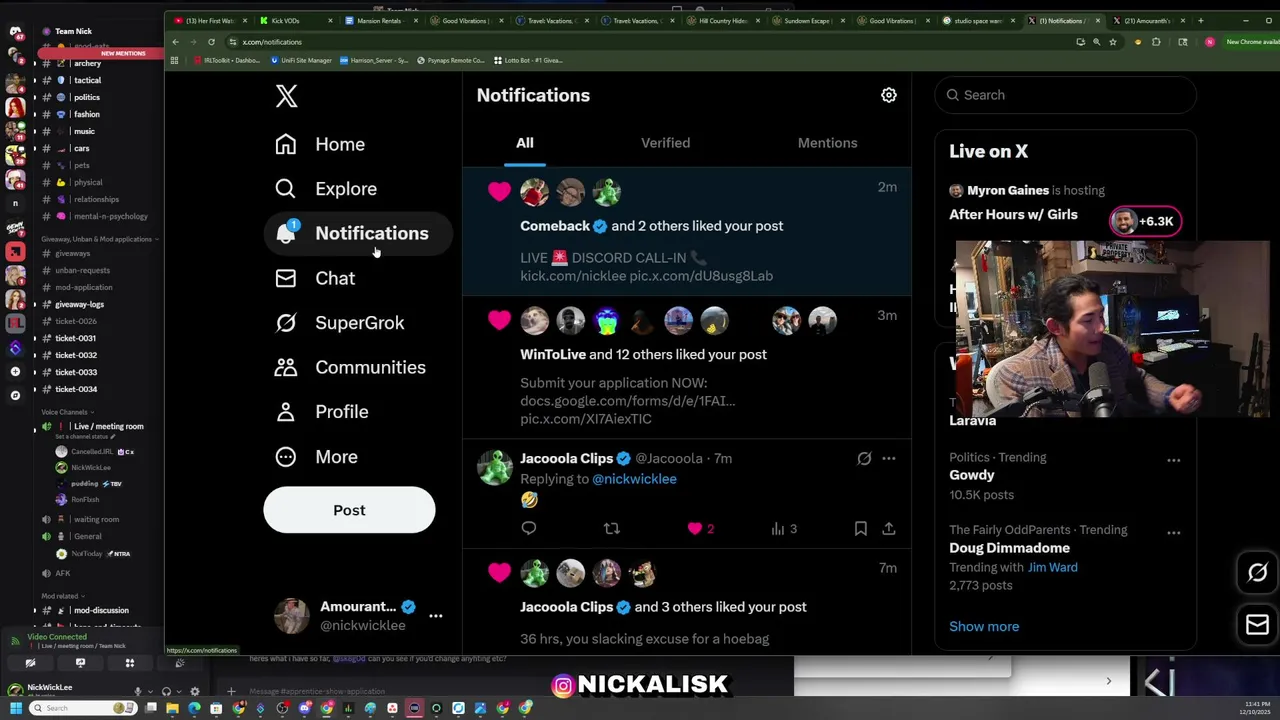Share the Jacoola Clips post
This screenshot has height=720, width=1280.
pyautogui.click(x=889, y=529)
